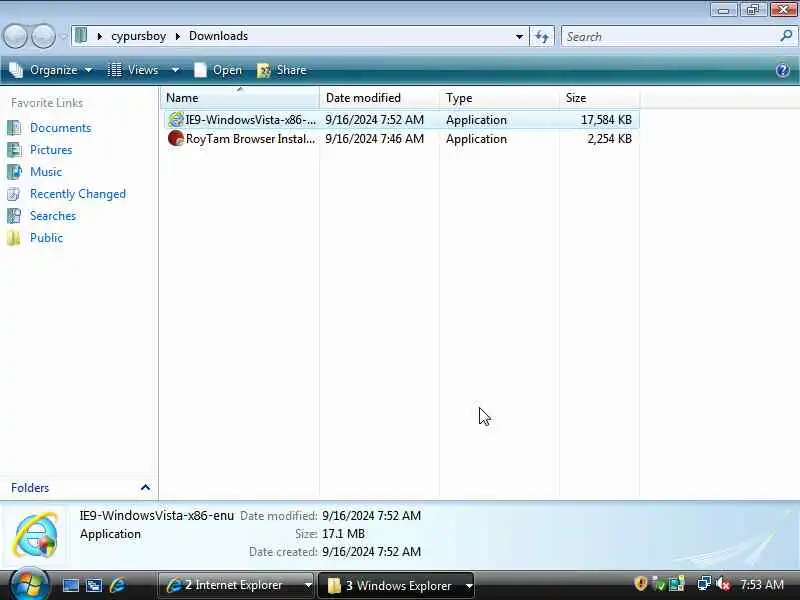800x600 pixels.
Task: Open Searches favorite link
Action: [53, 216]
